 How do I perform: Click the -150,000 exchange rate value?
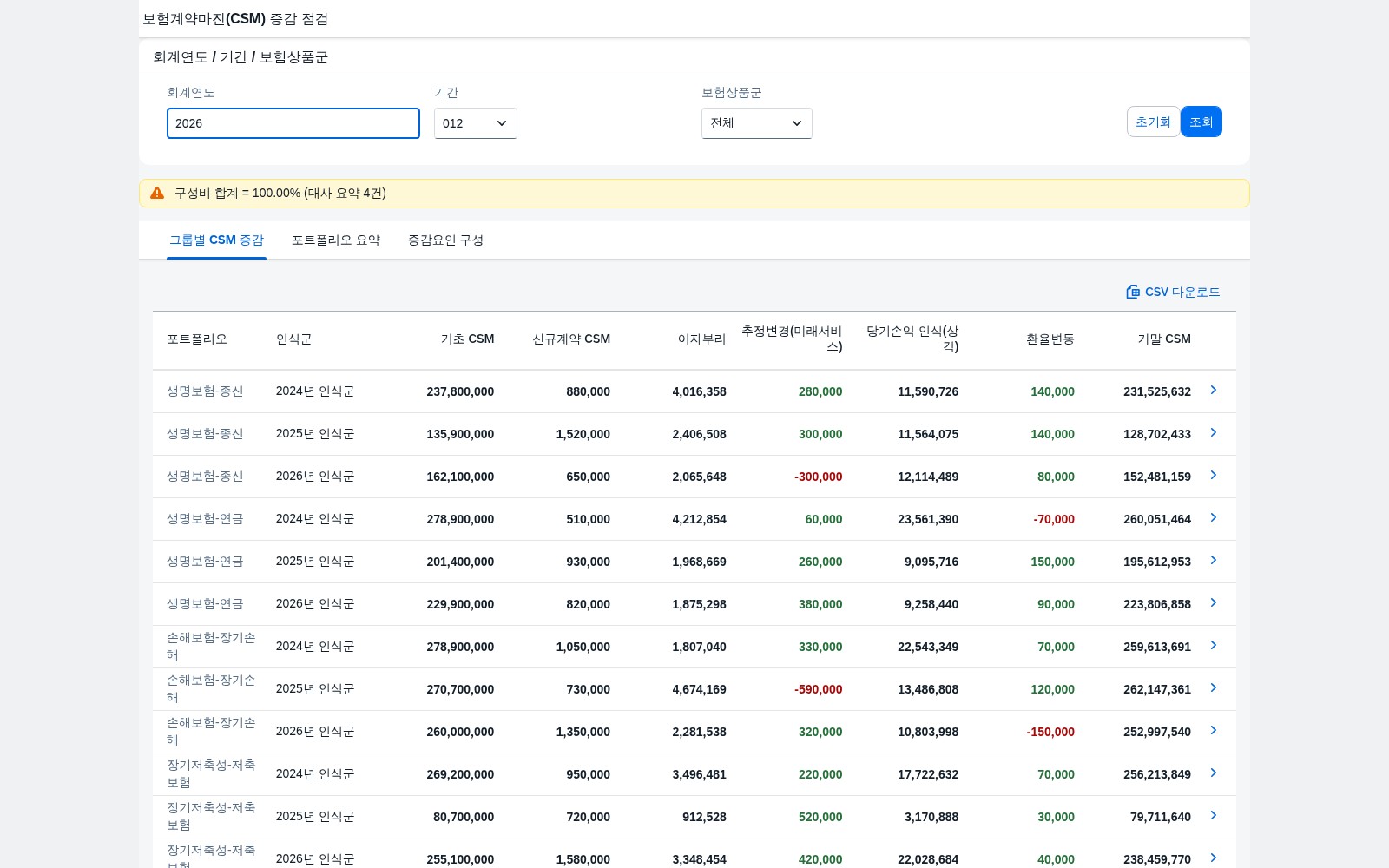point(1050,732)
